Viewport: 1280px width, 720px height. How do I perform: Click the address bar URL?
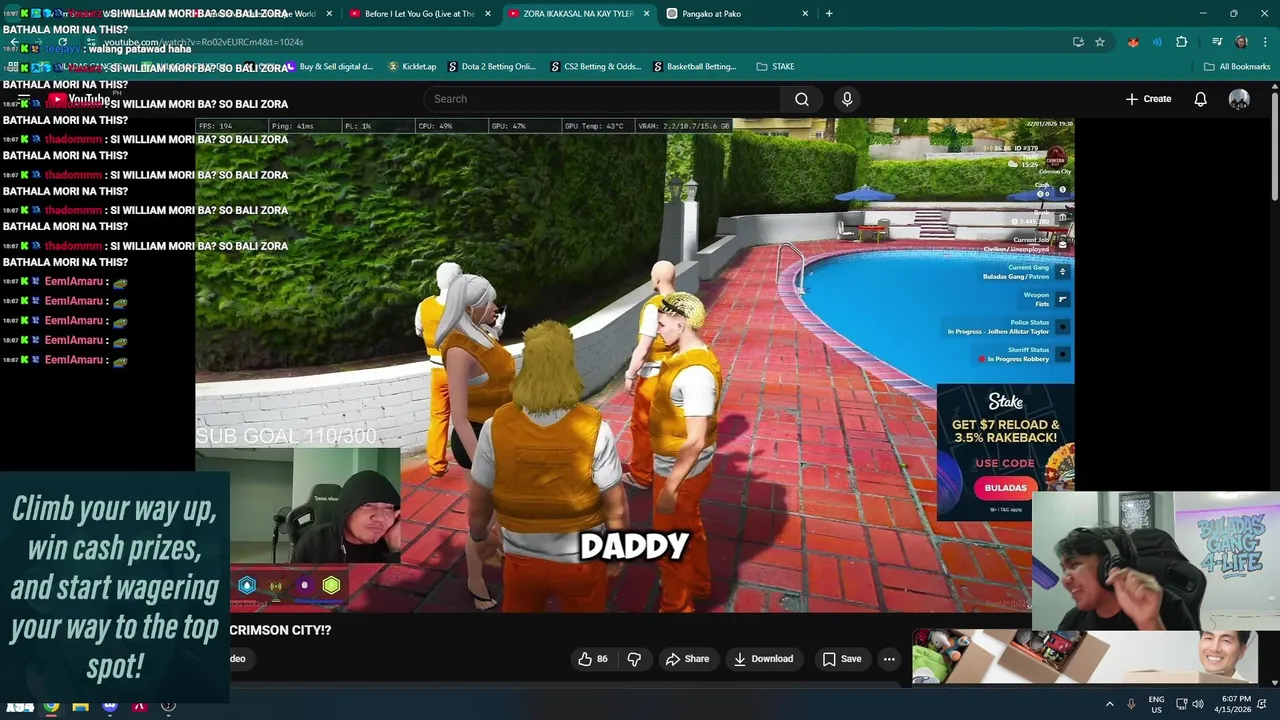(x=204, y=42)
